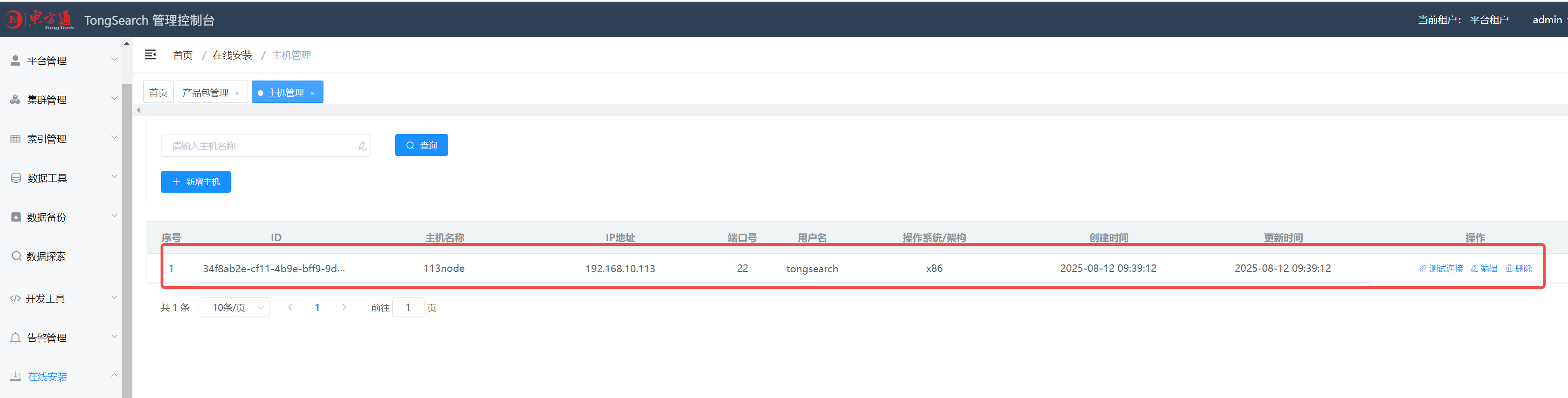Click the host name search input
1568x398 pixels.
click(x=265, y=145)
